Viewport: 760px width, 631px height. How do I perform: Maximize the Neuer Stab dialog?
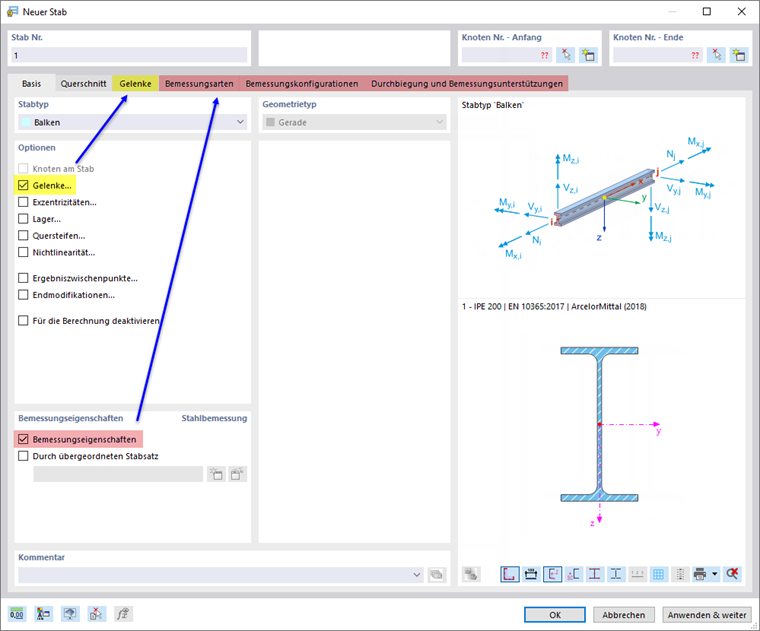[707, 11]
